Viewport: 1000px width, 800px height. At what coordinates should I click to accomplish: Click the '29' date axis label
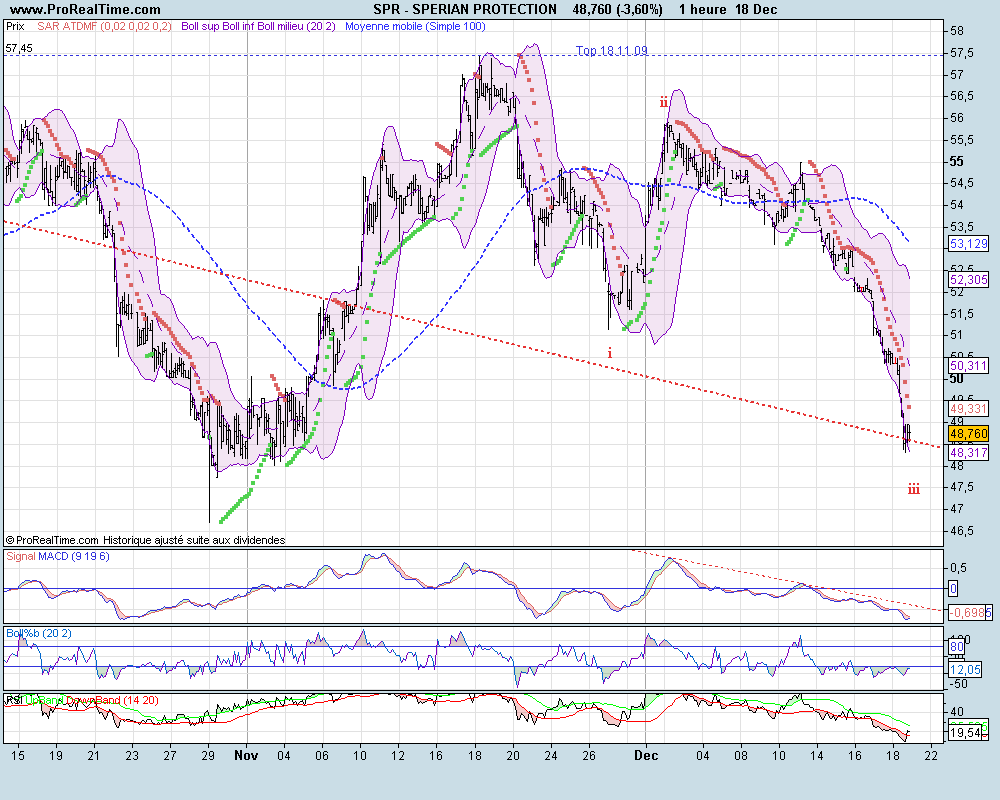(x=208, y=756)
